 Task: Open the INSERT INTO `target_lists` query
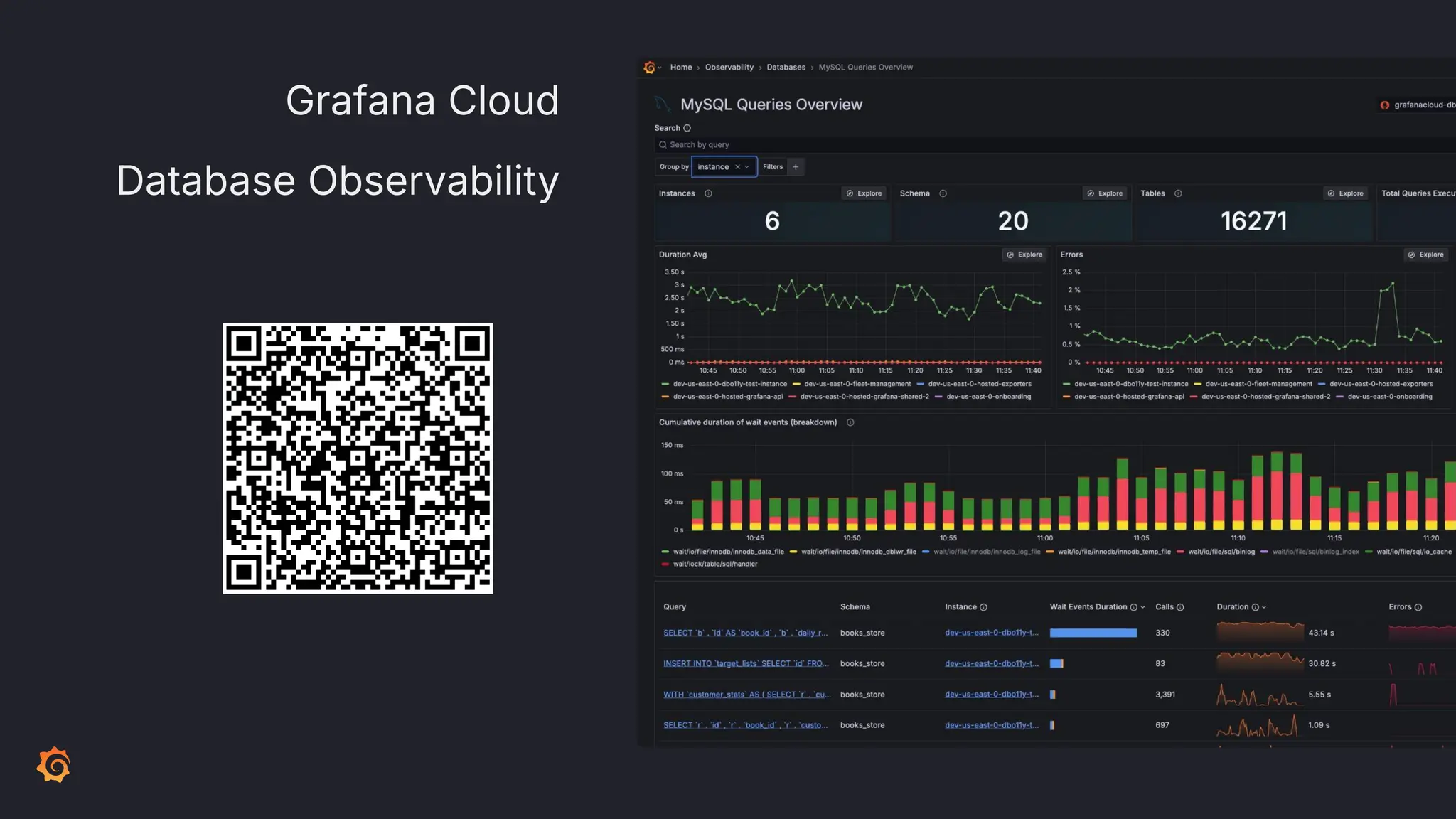click(746, 664)
